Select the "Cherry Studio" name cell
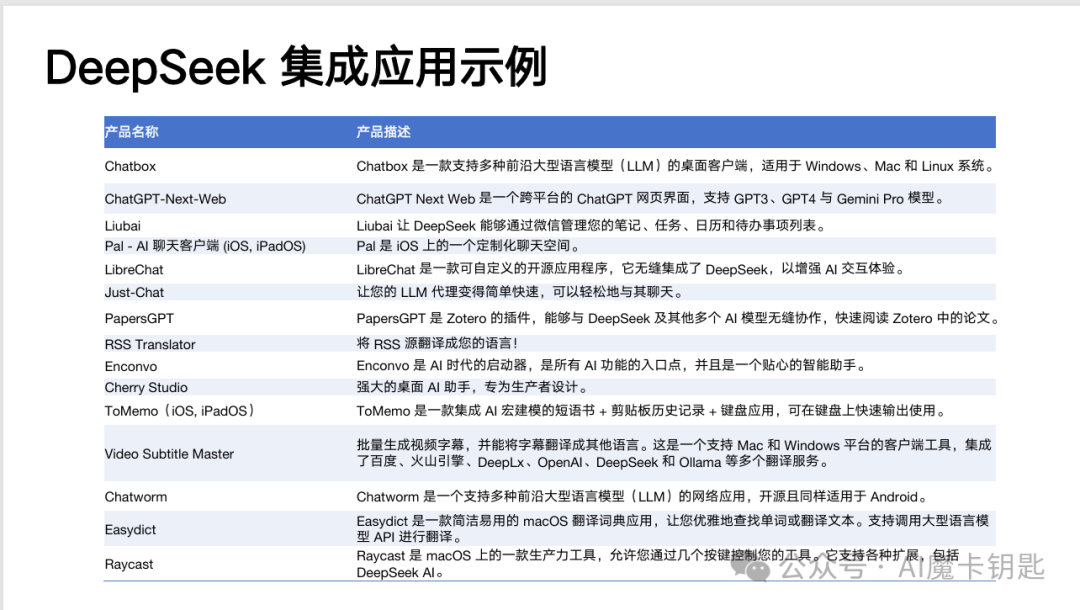The height and width of the screenshot is (610, 1080). (x=146, y=387)
